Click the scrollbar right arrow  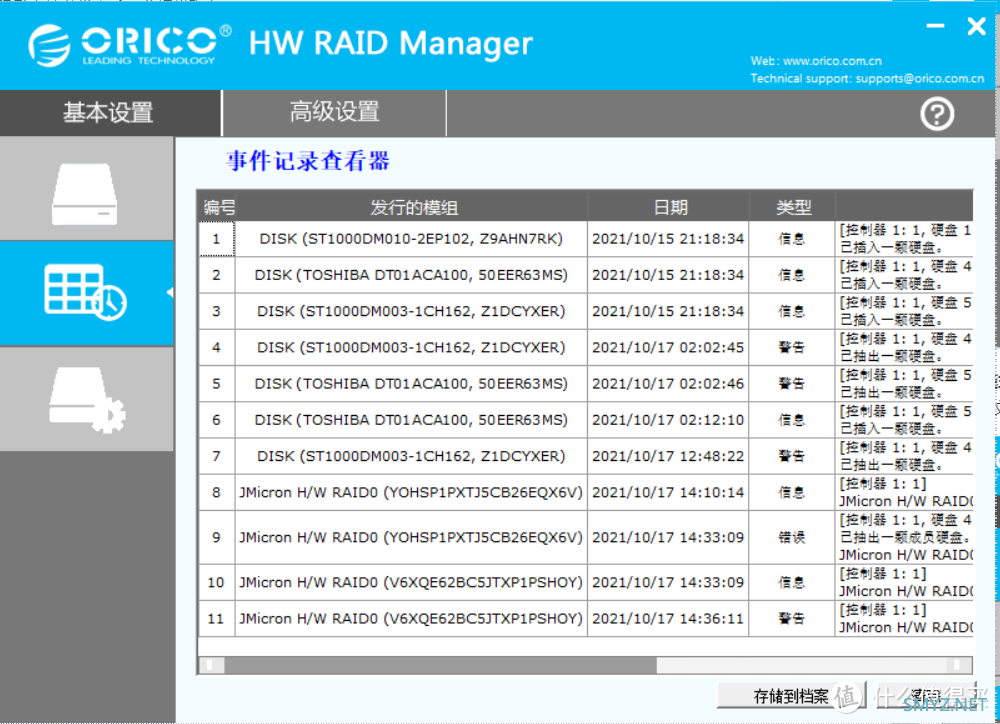coord(959,665)
